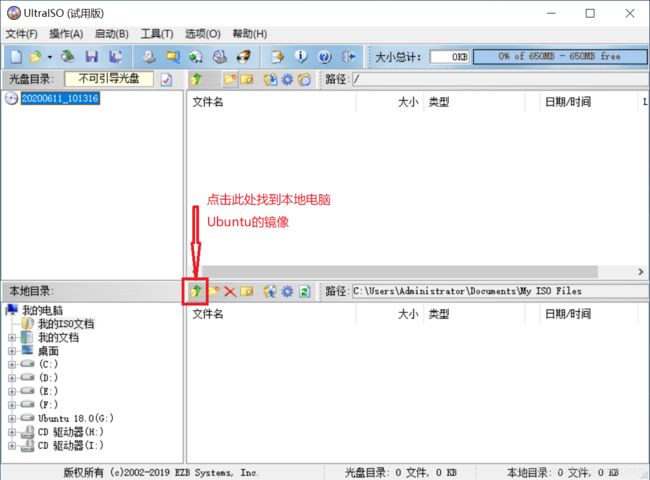The height and width of the screenshot is (480, 650).
Task: Go up one level in disc directory toolbar
Action: [x=196, y=79]
